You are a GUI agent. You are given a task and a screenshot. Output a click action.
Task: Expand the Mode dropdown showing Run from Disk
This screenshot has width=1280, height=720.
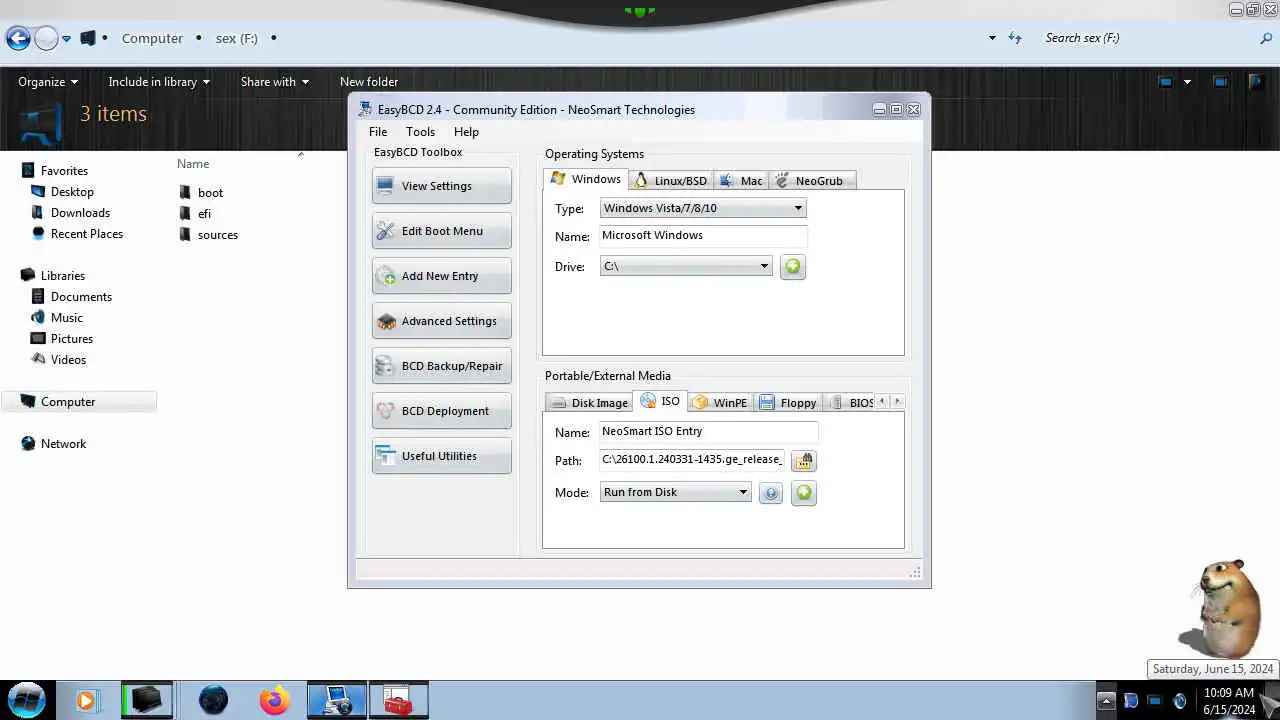675,492
